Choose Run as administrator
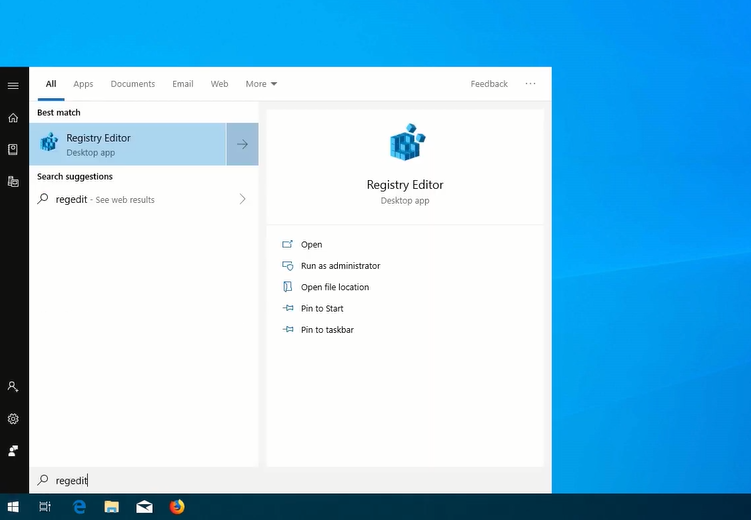751x520 pixels. 340,266
